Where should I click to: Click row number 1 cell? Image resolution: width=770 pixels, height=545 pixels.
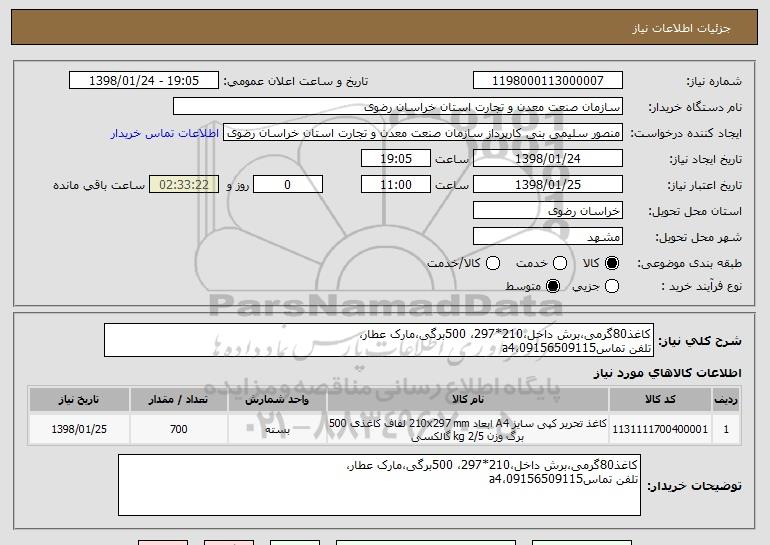click(x=726, y=429)
